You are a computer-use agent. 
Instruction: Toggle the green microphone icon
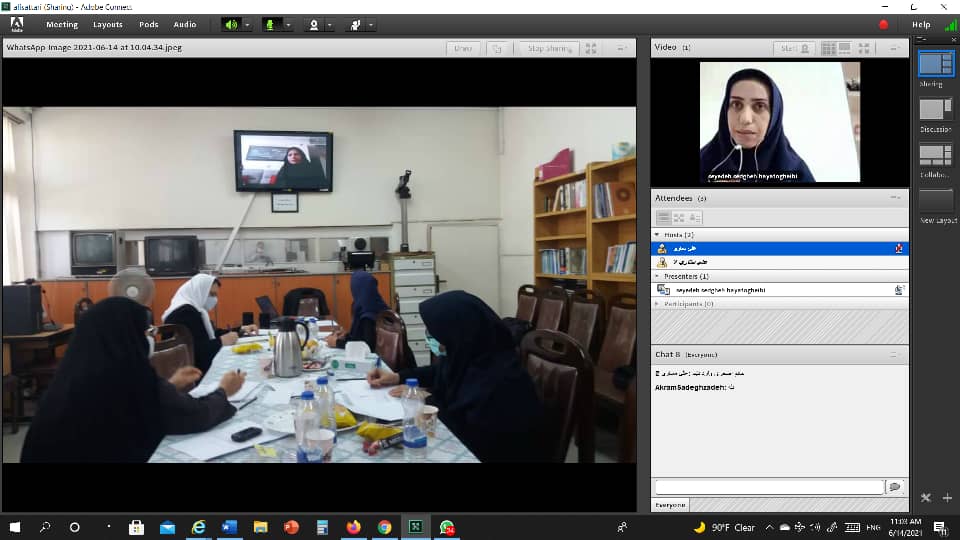269,24
